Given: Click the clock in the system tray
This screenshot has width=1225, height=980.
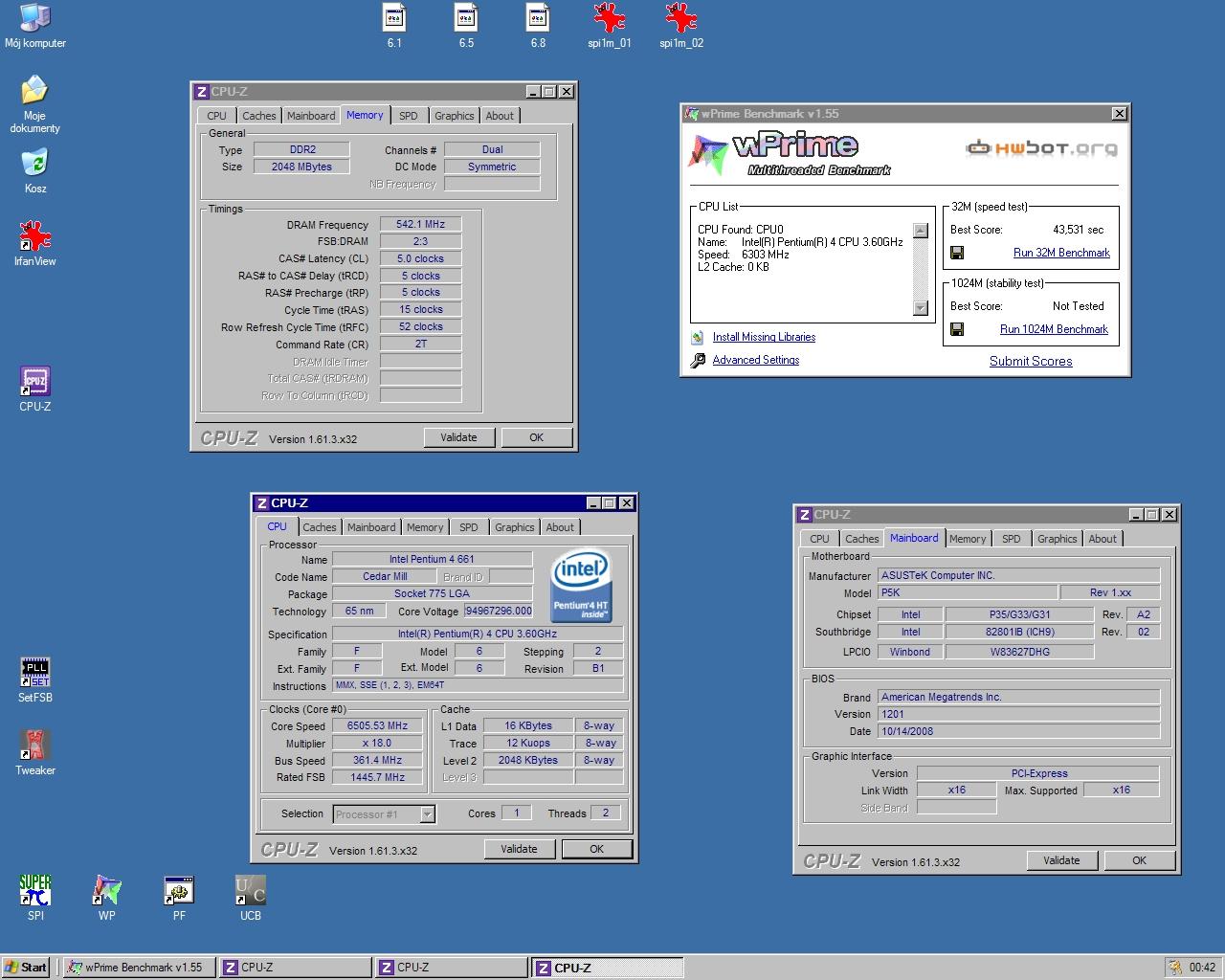Looking at the screenshot, I should point(1202,968).
